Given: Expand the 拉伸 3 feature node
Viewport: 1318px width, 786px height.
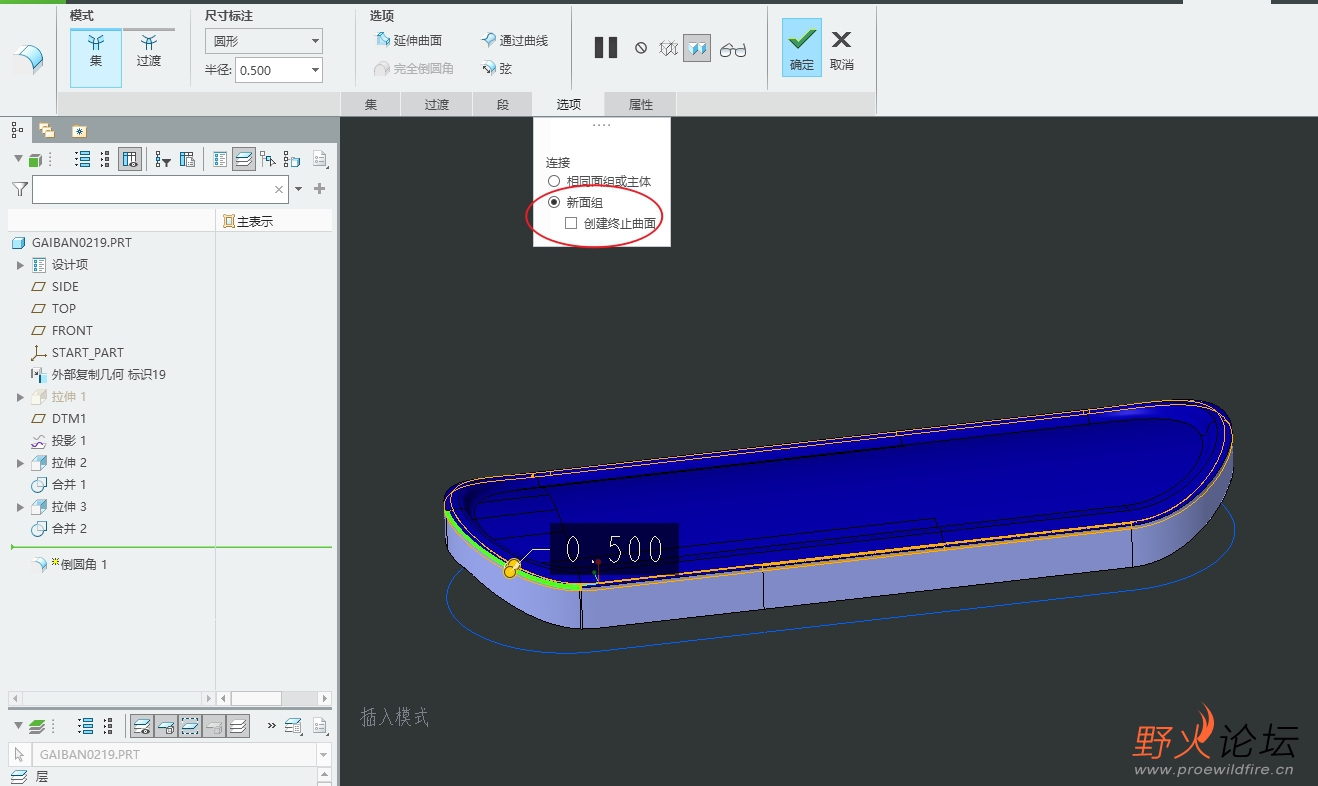Looking at the screenshot, I should tap(20, 507).
